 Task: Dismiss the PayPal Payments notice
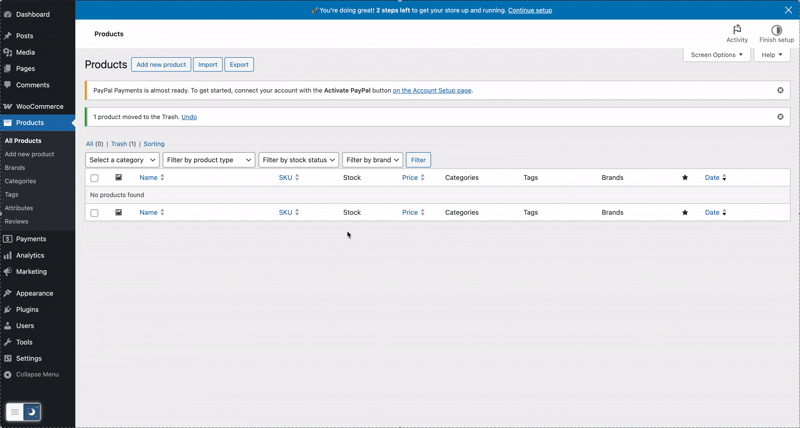(x=780, y=90)
